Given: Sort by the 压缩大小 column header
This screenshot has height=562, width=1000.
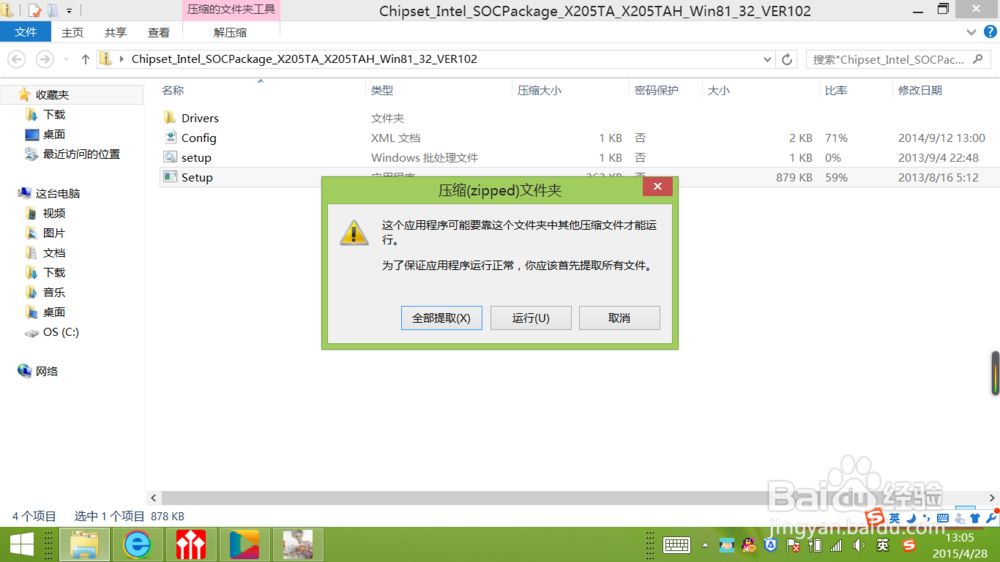Looking at the screenshot, I should (x=539, y=91).
